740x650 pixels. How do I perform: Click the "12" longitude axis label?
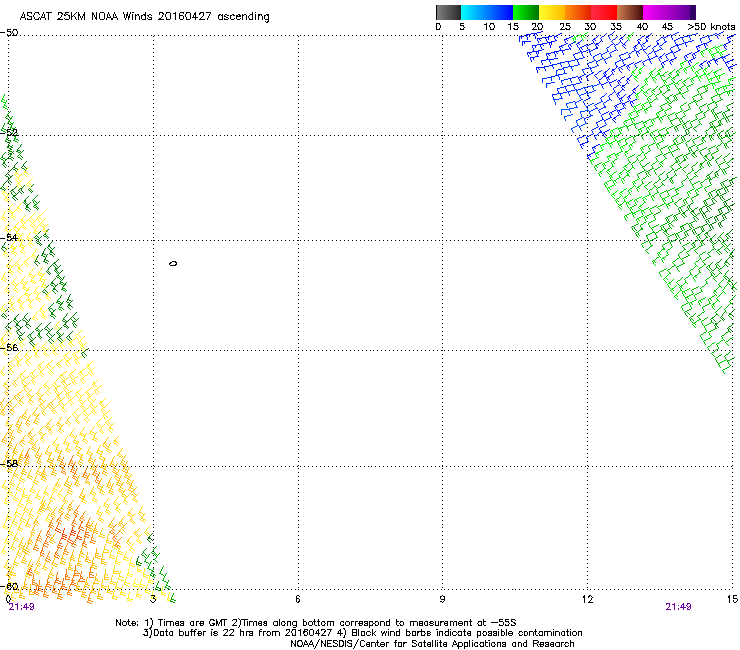pos(588,599)
